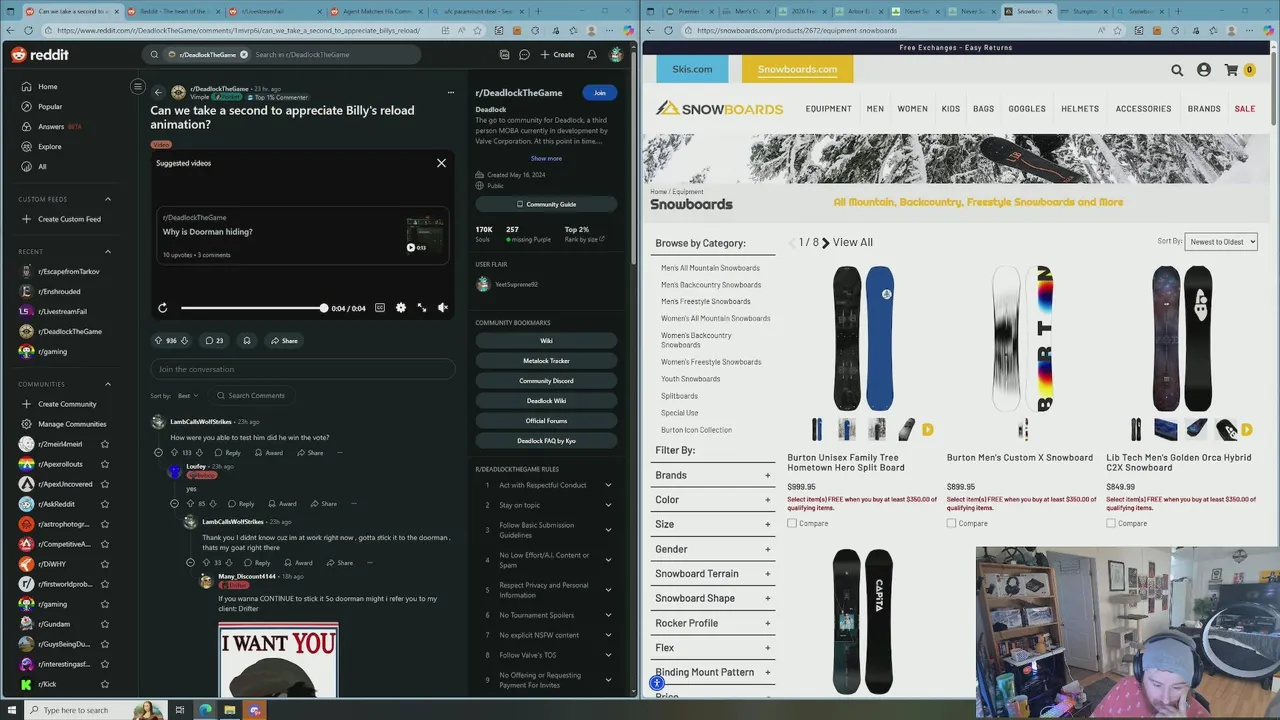Open the Sort by Best dropdown
Screen dimensions: 1280x720
coord(187,396)
